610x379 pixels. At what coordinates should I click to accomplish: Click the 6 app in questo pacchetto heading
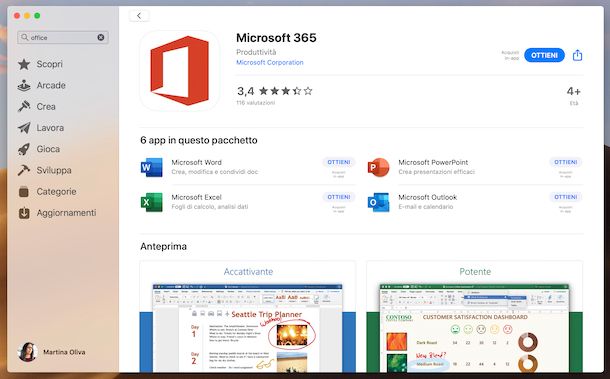tap(199, 140)
